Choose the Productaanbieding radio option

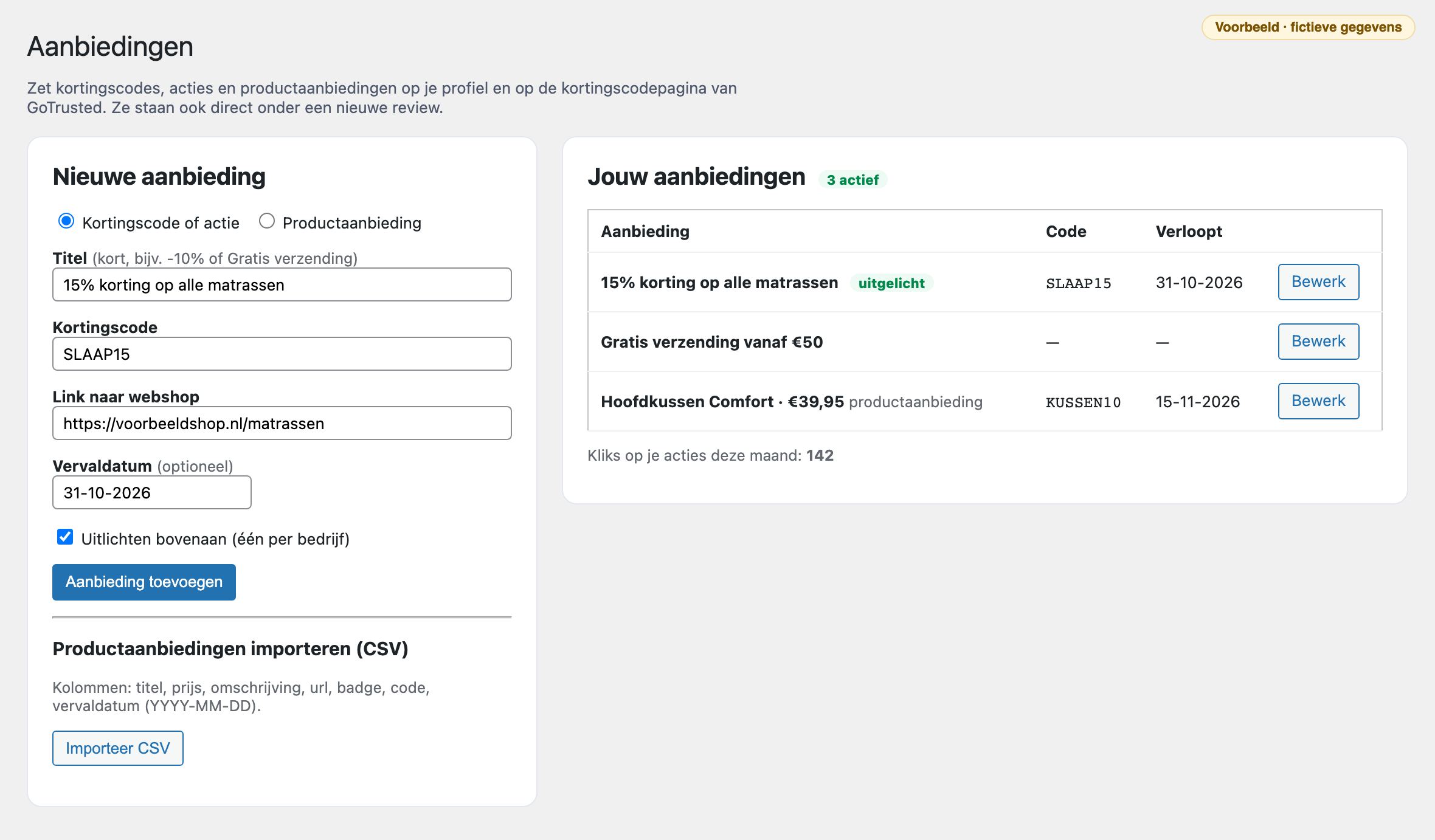[267, 221]
